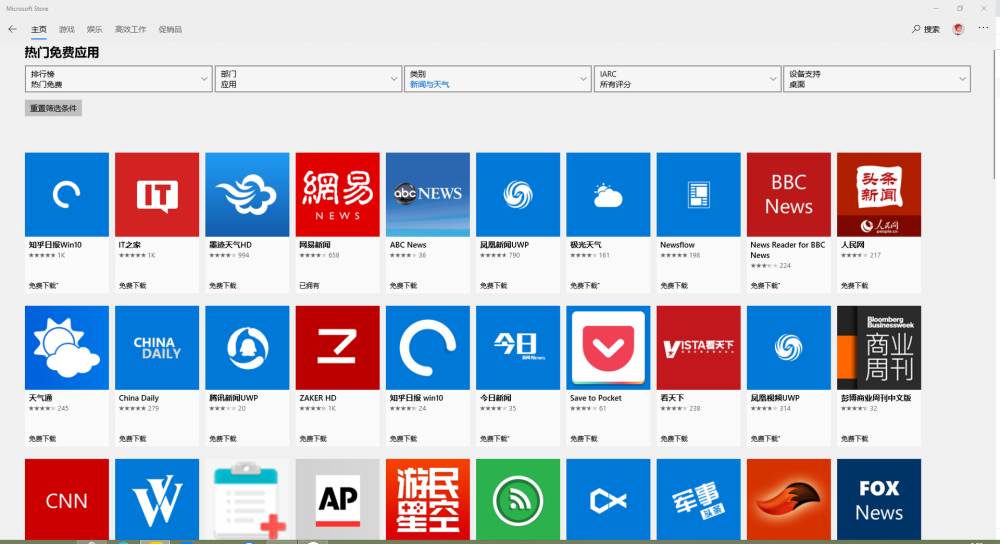The height and width of the screenshot is (544, 1000).
Task: Open the 今日新闻 app icon
Action: coord(518,348)
